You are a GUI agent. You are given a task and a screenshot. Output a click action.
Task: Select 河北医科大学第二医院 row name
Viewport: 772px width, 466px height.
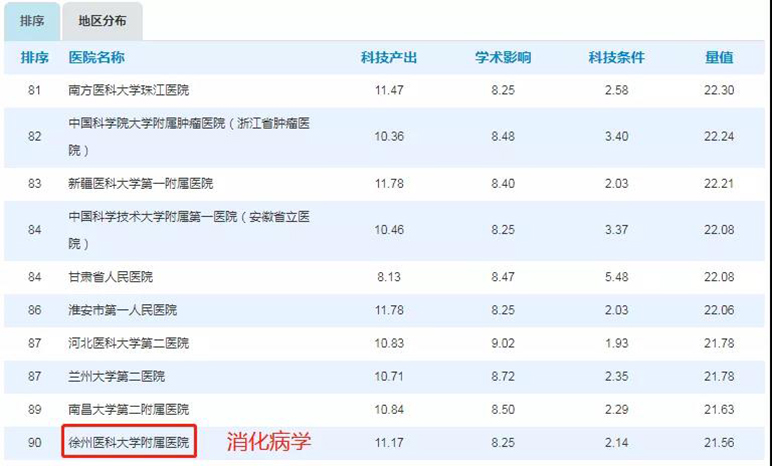pos(128,343)
